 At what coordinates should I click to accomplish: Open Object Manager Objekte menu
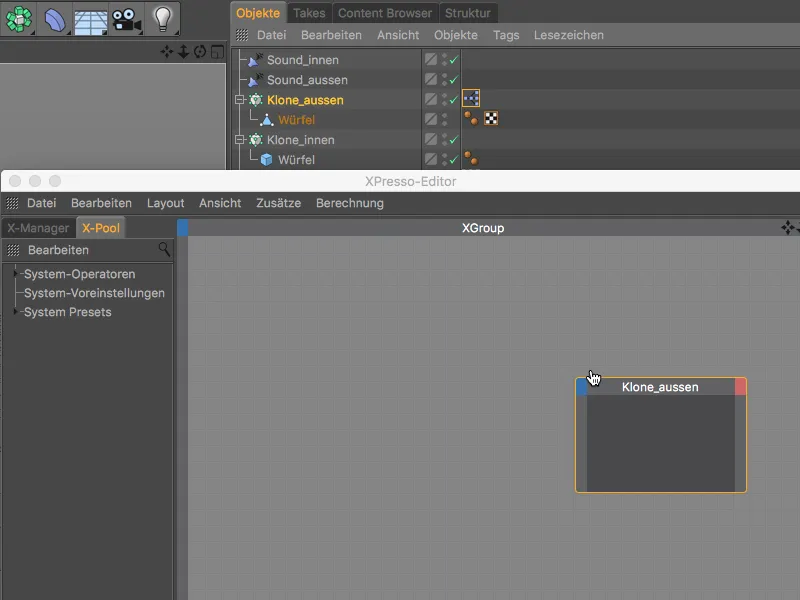pyautogui.click(x=456, y=35)
